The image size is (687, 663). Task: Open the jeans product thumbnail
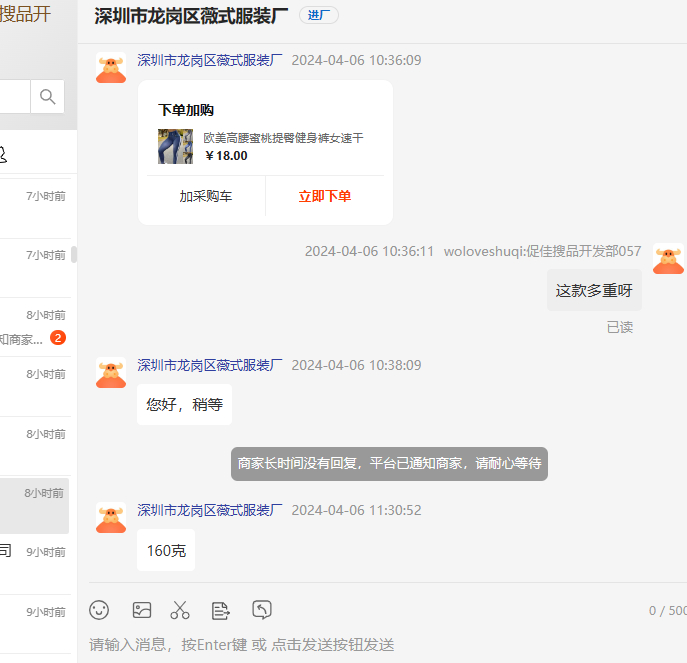coord(175,146)
